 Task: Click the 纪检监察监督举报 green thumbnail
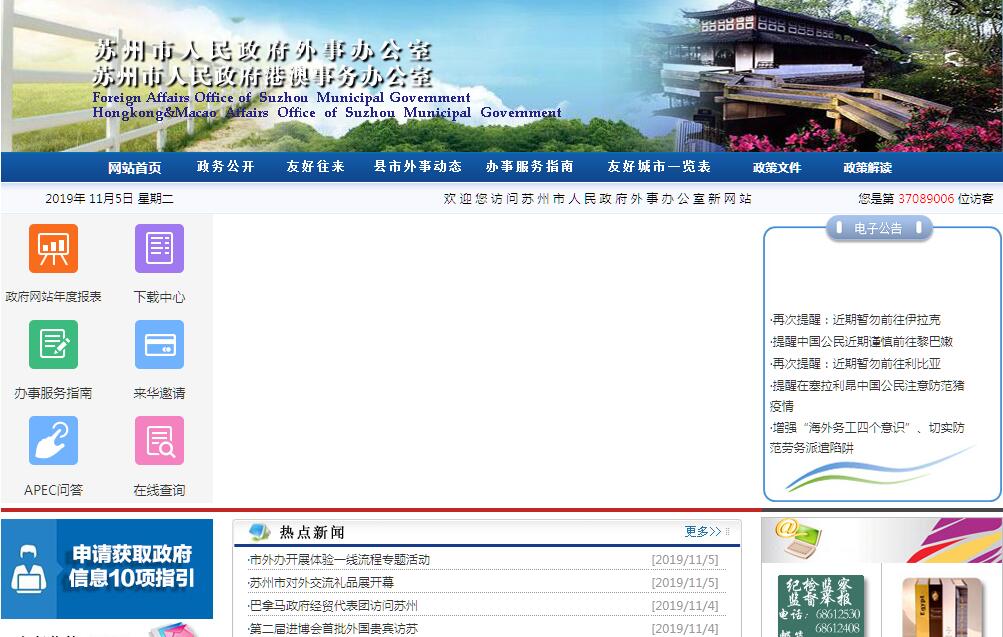[x=820, y=605]
